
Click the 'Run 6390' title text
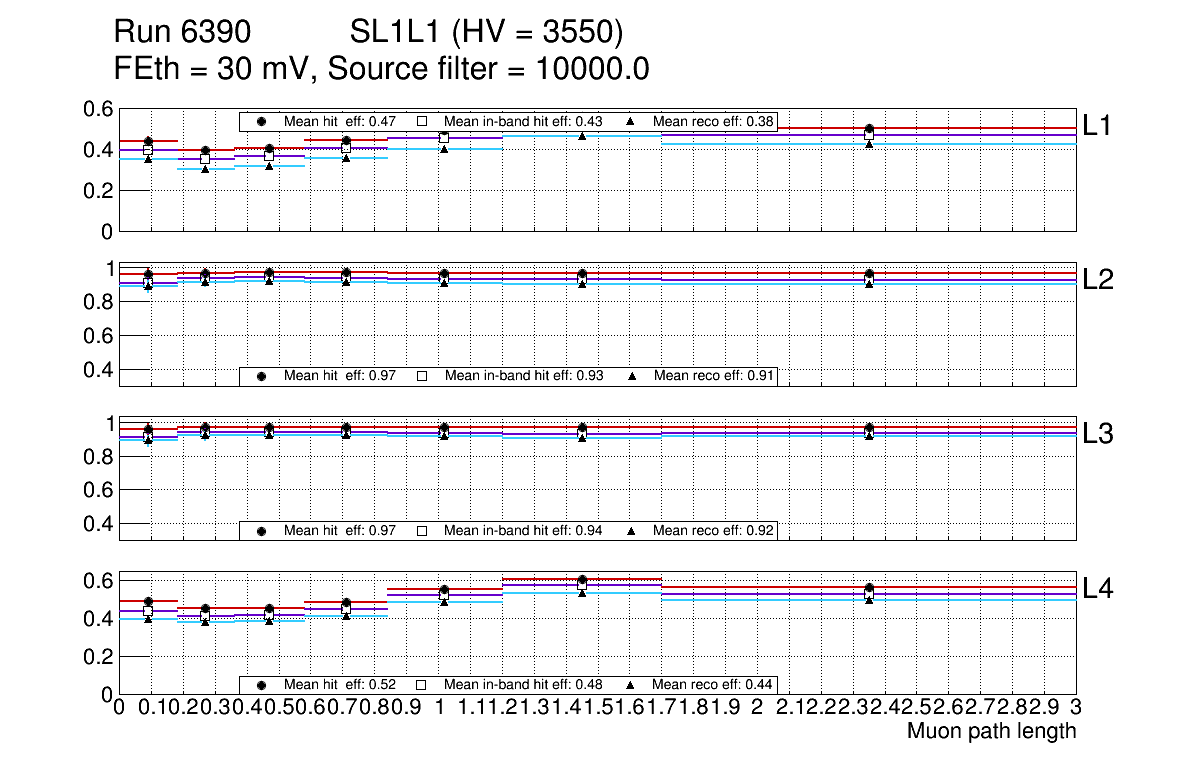[181, 33]
